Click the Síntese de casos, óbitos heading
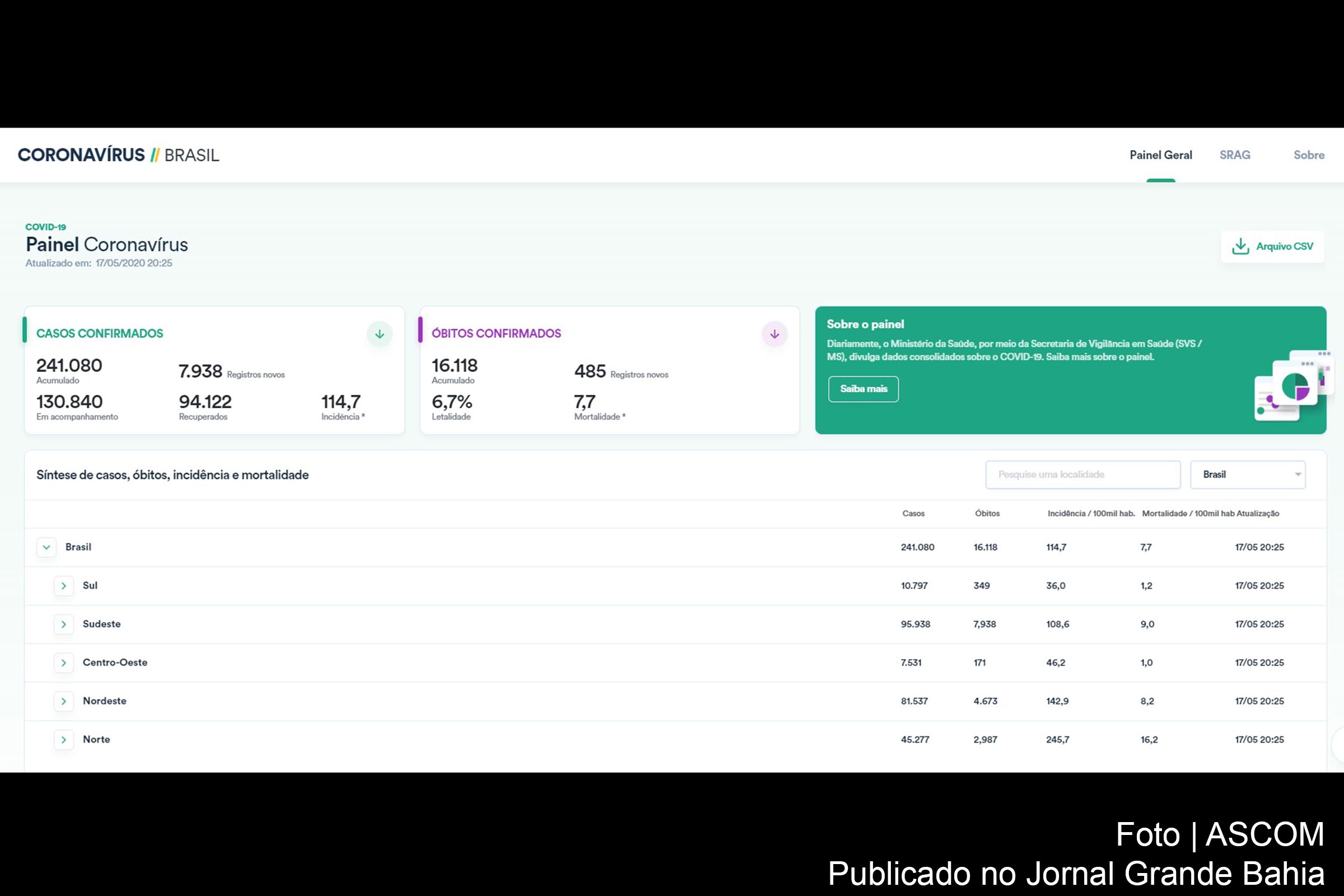The width and height of the screenshot is (1344, 896). 172,475
